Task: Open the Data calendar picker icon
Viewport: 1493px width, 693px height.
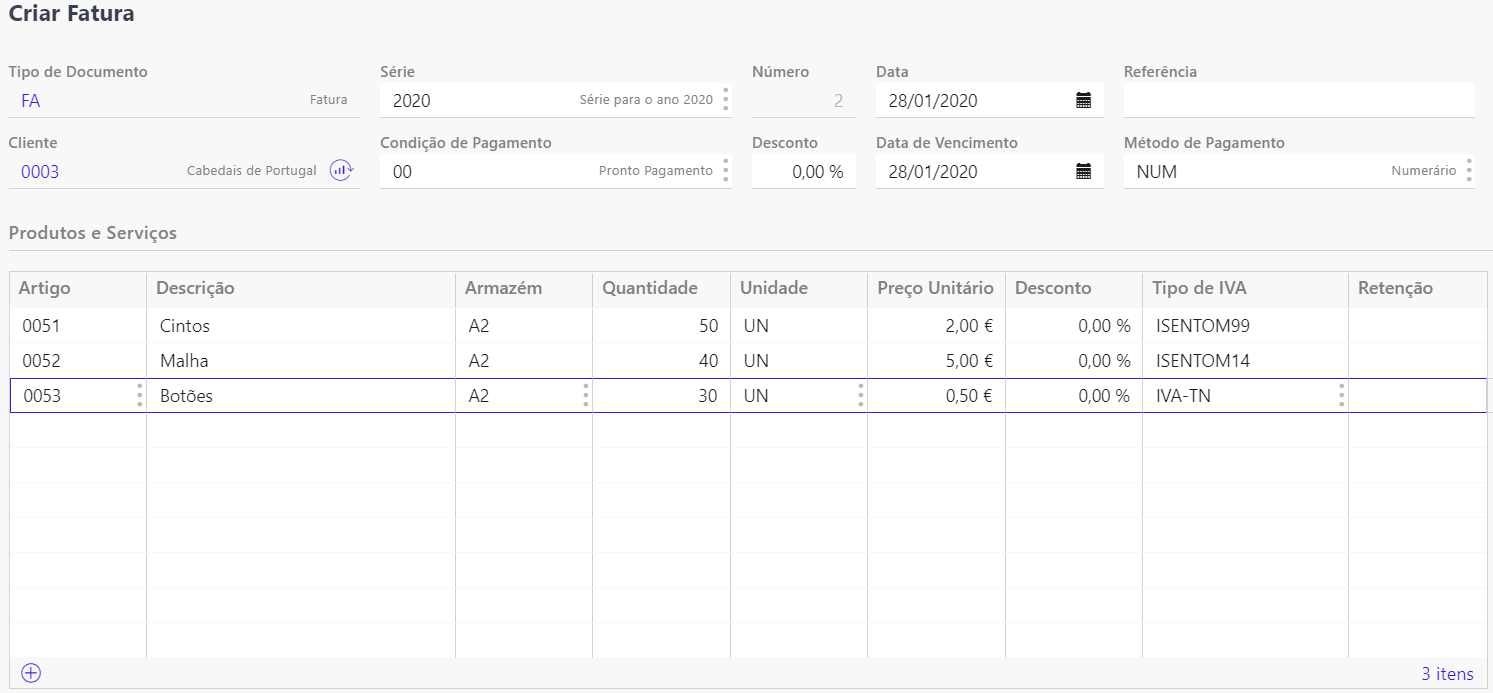Action: coord(1083,100)
